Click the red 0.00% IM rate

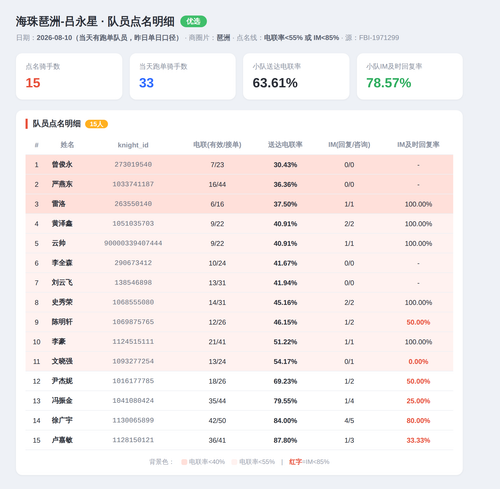(418, 361)
